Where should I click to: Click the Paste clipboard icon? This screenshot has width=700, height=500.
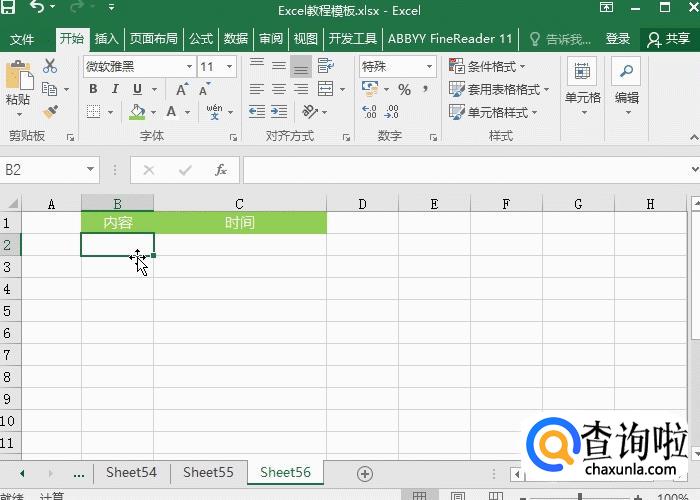point(19,74)
